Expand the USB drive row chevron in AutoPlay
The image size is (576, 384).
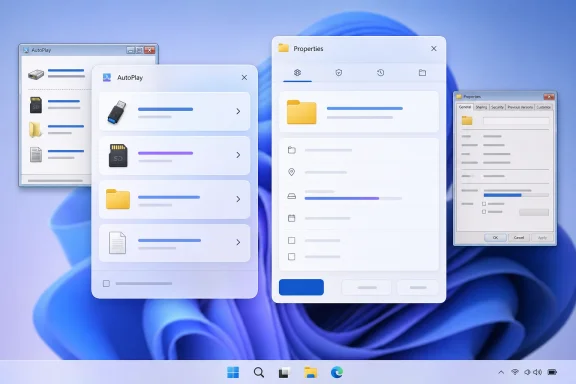click(238, 111)
